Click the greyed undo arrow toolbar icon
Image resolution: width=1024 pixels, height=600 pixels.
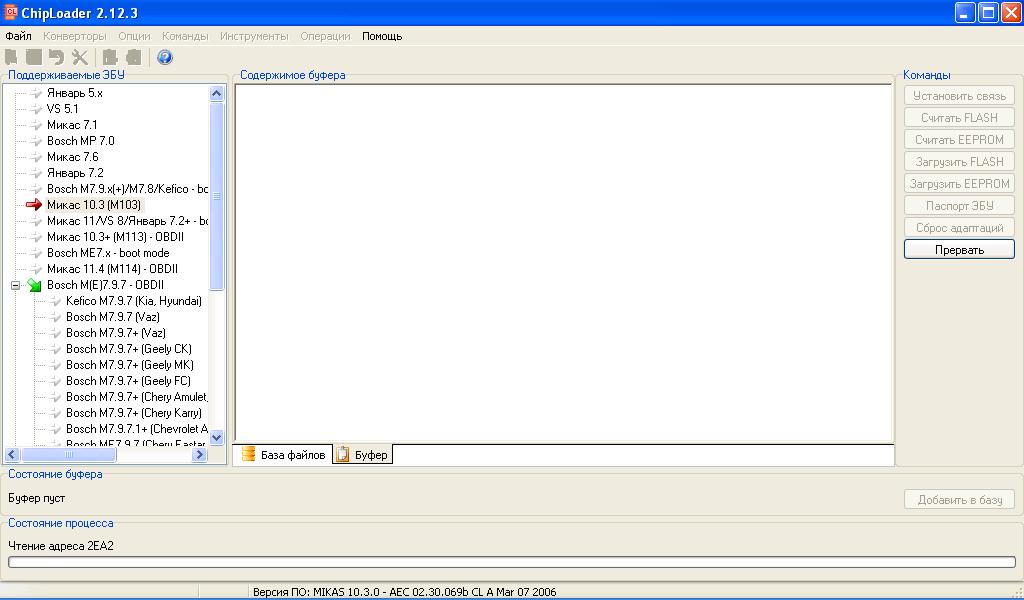point(57,57)
